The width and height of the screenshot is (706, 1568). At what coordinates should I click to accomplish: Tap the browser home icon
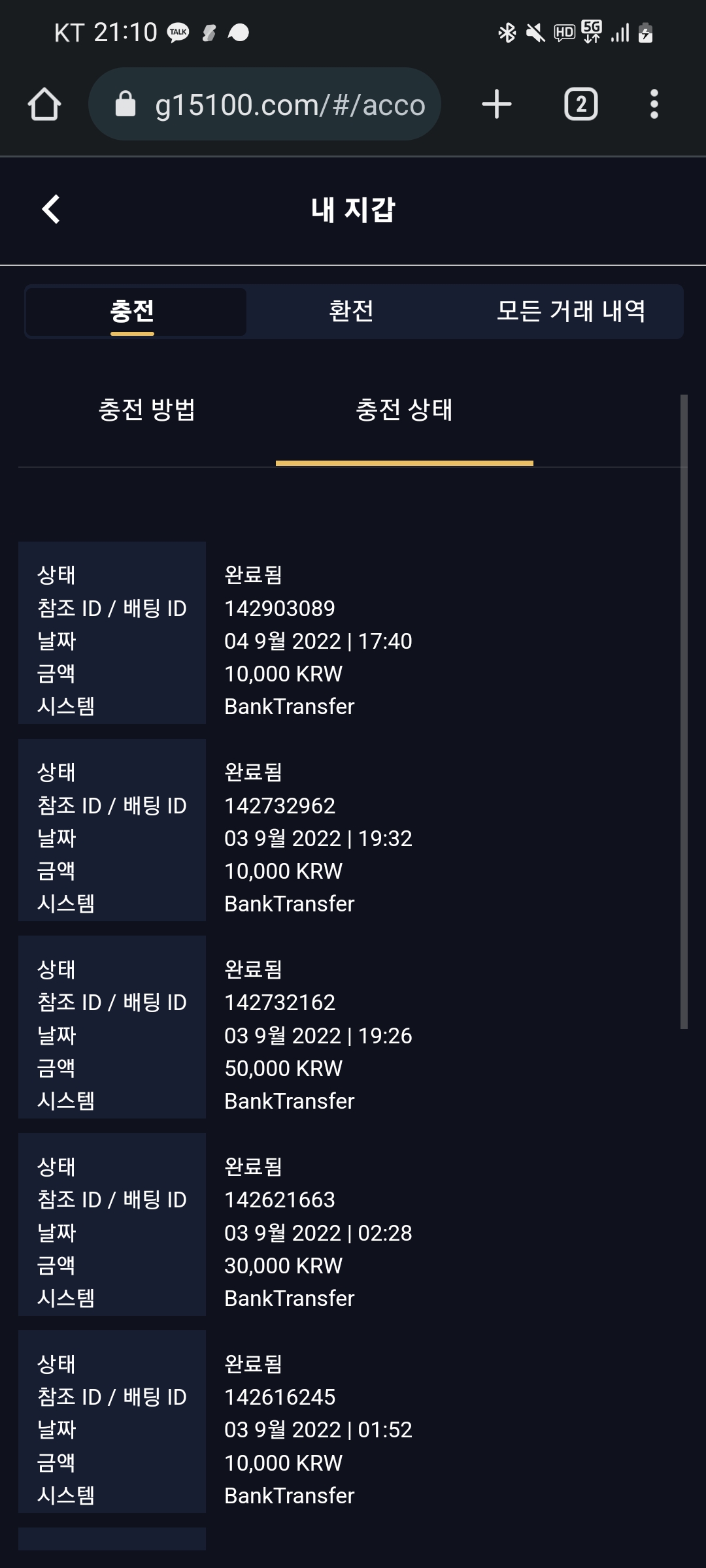pyautogui.click(x=44, y=105)
